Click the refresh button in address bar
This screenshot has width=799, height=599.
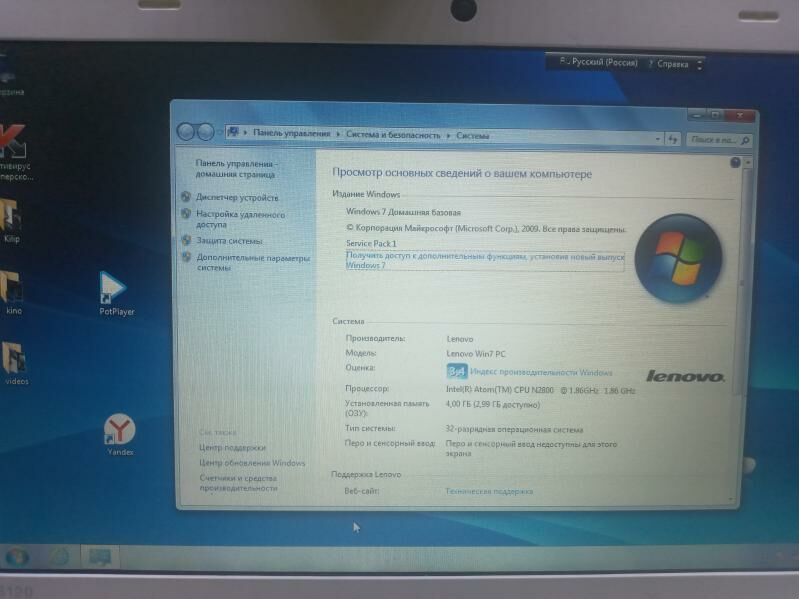coord(673,139)
